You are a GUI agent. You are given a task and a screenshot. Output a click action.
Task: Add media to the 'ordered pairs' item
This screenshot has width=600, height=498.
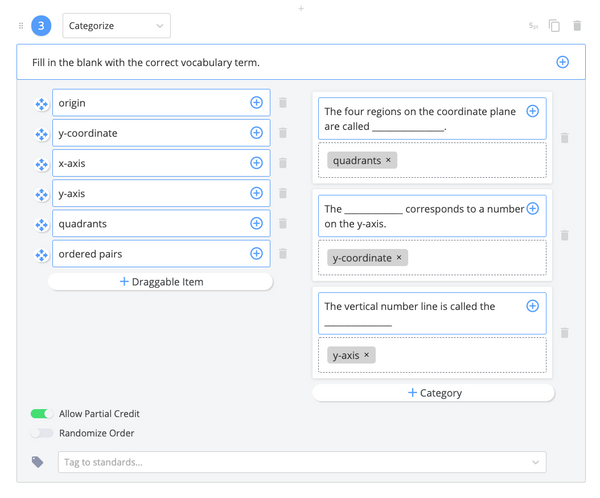pyautogui.click(x=256, y=253)
